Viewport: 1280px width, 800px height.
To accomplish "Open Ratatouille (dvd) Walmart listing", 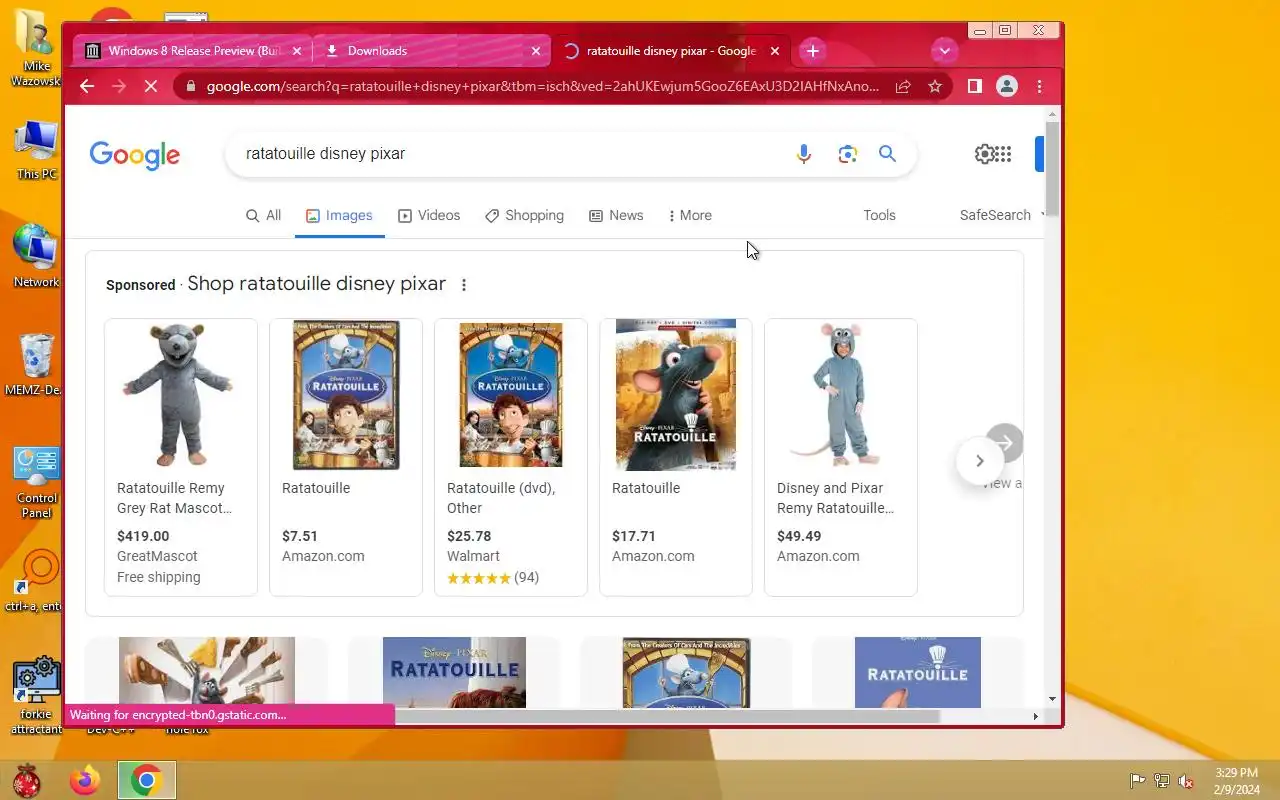I will [x=511, y=457].
